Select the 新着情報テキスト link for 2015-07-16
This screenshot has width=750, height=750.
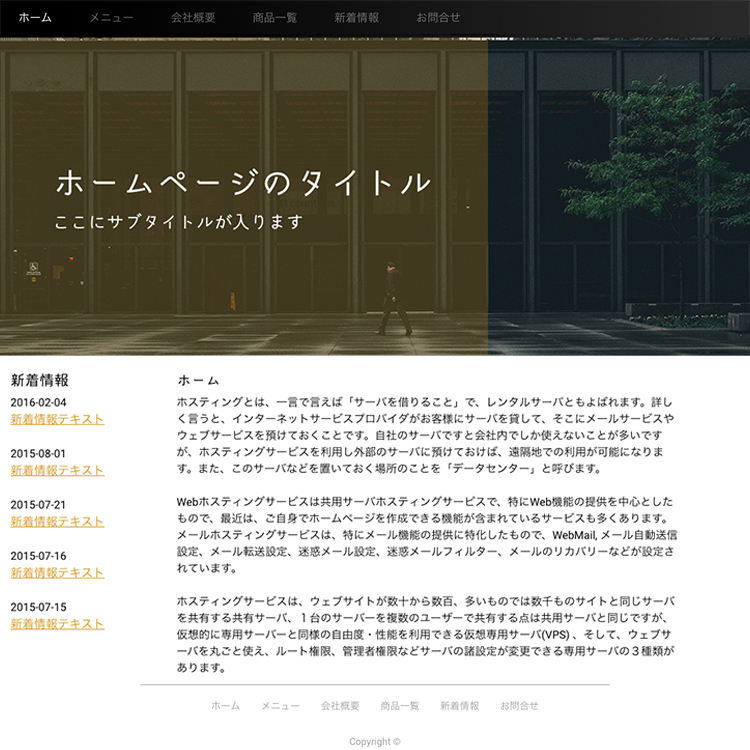pos(57,572)
